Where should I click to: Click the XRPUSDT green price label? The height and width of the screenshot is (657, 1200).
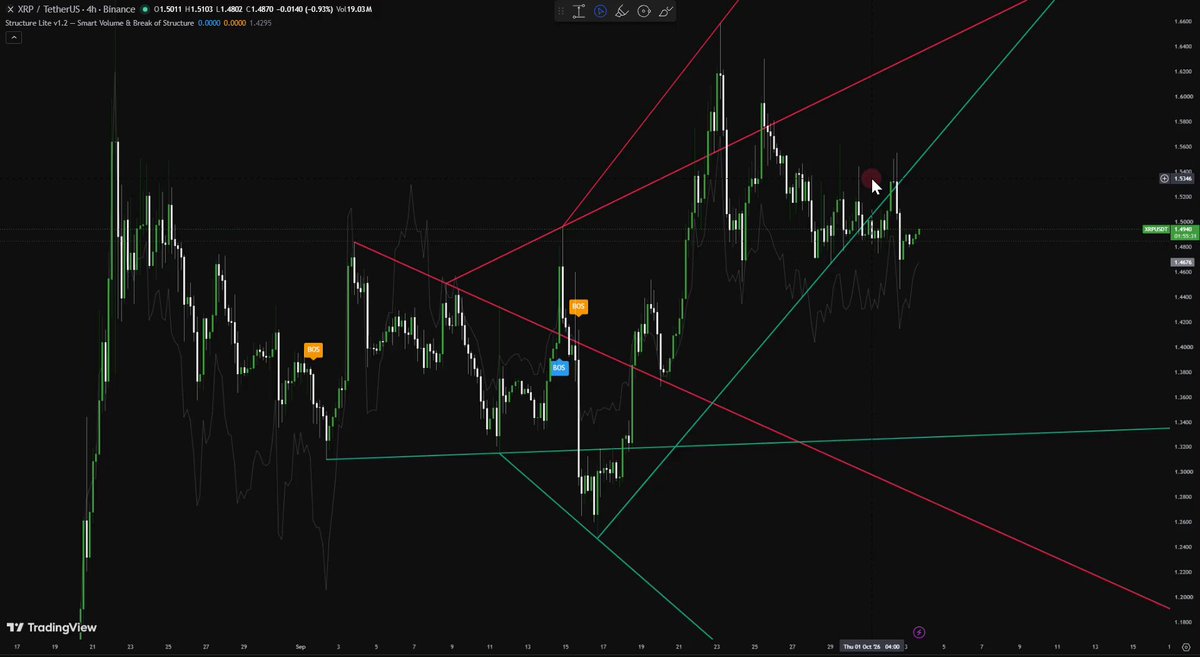coord(1156,229)
